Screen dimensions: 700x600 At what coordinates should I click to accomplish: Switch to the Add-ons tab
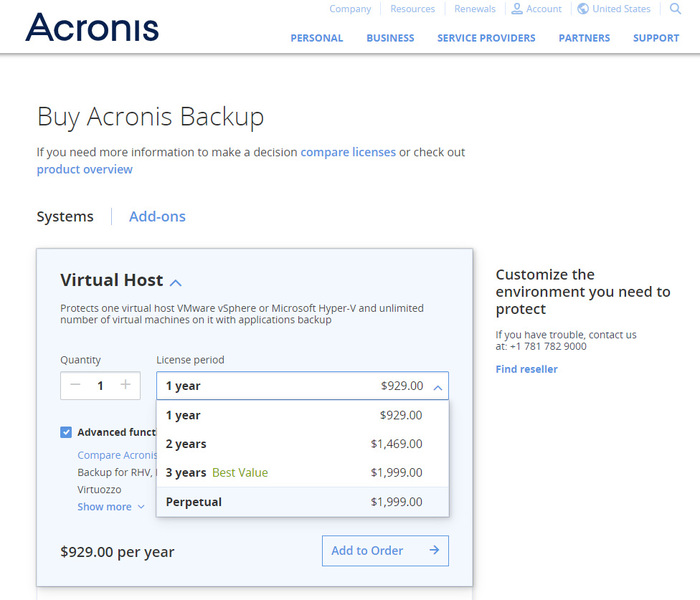tap(157, 217)
